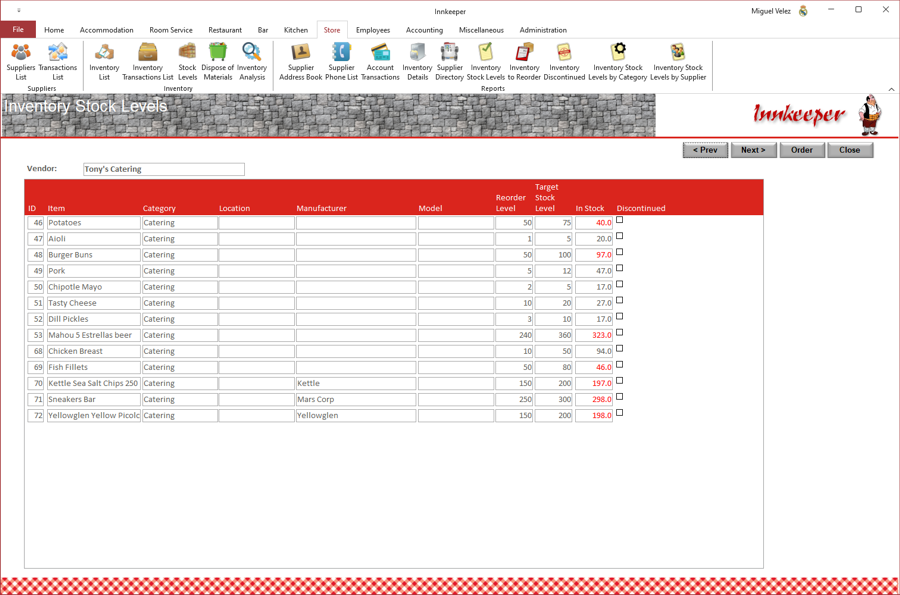Click the Next > button

coord(753,150)
